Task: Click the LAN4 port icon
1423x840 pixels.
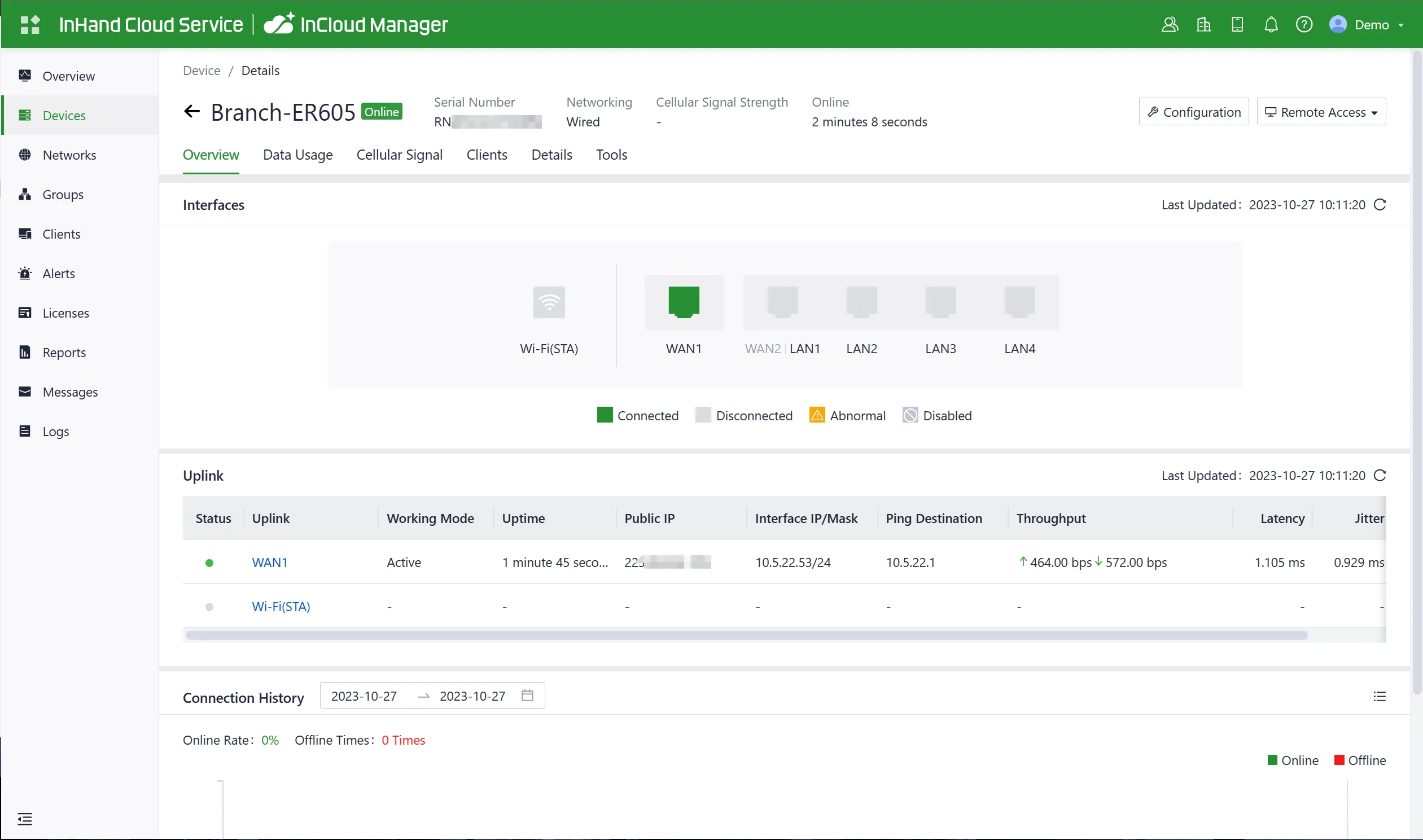Action: [1019, 302]
